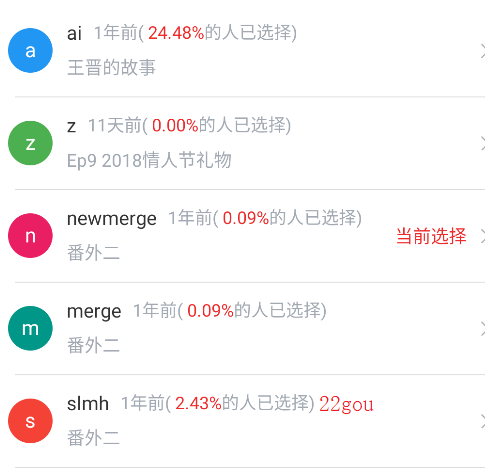Viewport: 485px width, 468px height.
Task: Click the red '22gou' tag text
Action: 346,404
